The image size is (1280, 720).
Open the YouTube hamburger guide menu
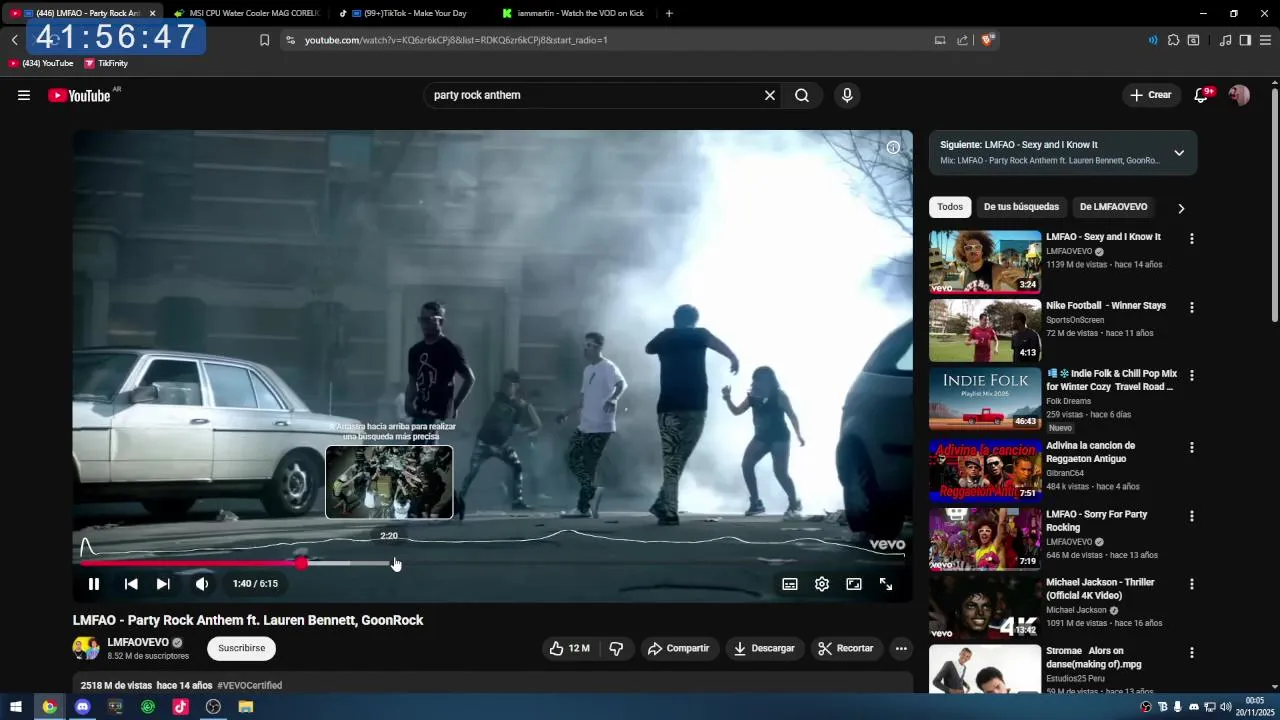pyautogui.click(x=24, y=95)
